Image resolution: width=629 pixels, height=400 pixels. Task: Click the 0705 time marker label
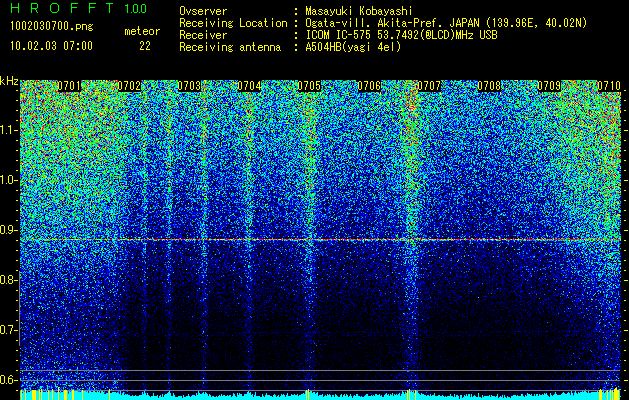click(x=309, y=86)
